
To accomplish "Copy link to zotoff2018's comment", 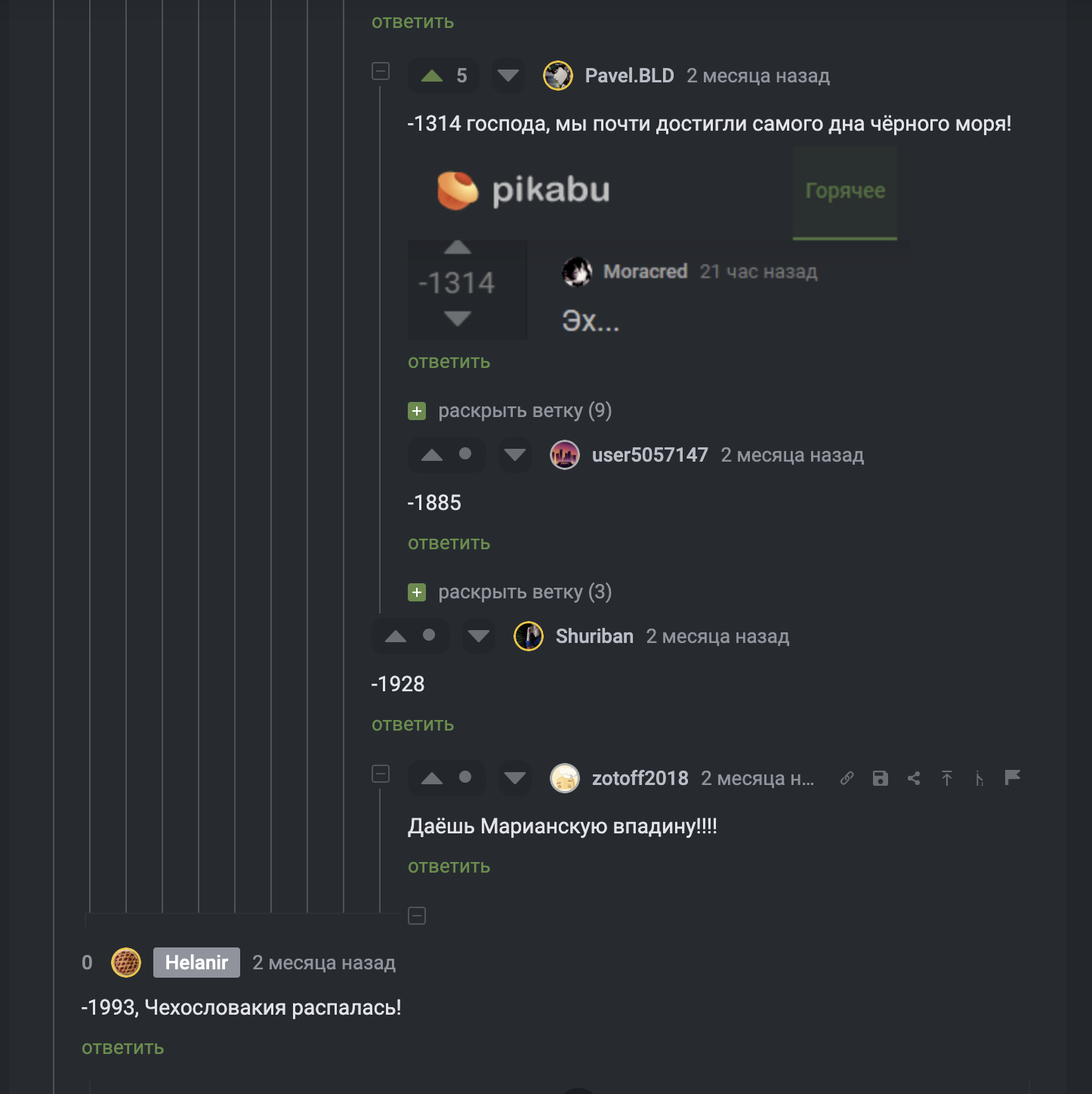I will coord(847,778).
